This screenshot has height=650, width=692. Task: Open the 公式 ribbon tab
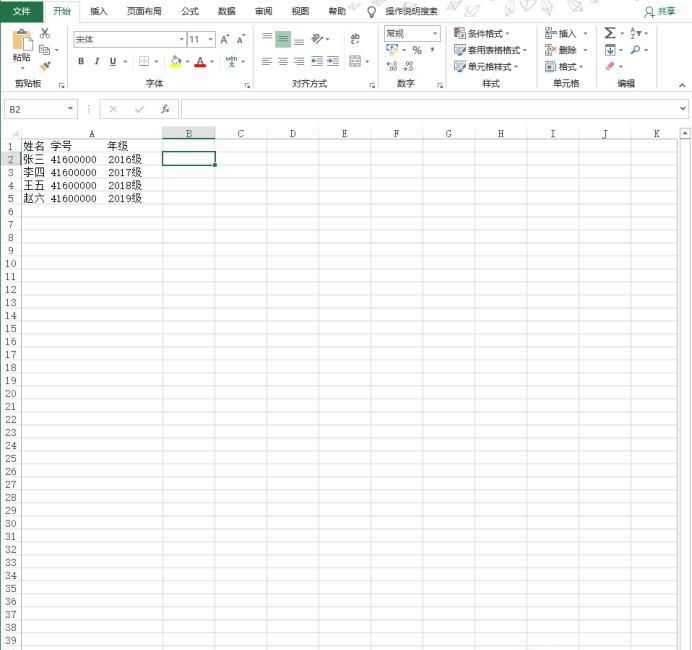click(189, 11)
